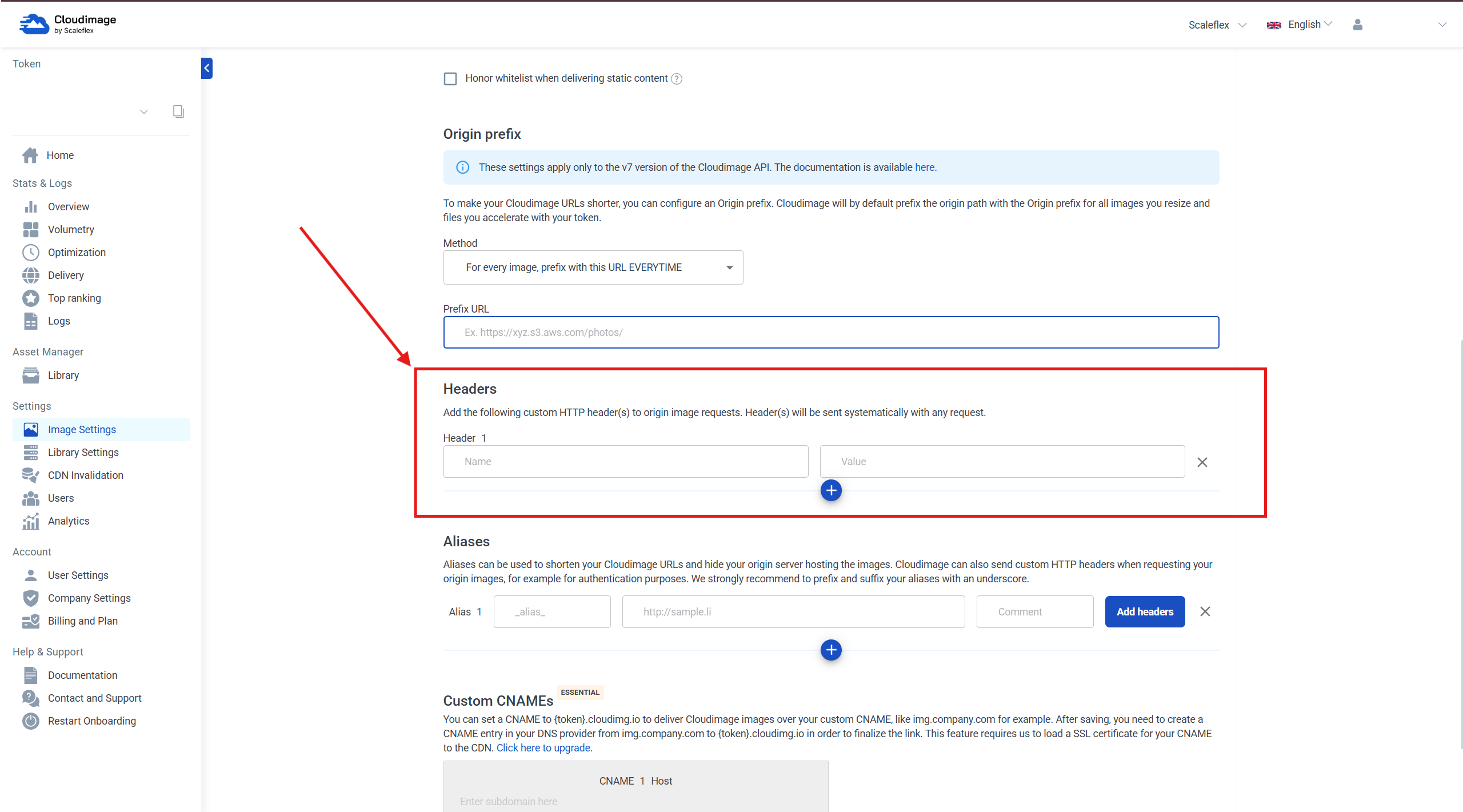Click the Add headers button

click(x=1145, y=611)
